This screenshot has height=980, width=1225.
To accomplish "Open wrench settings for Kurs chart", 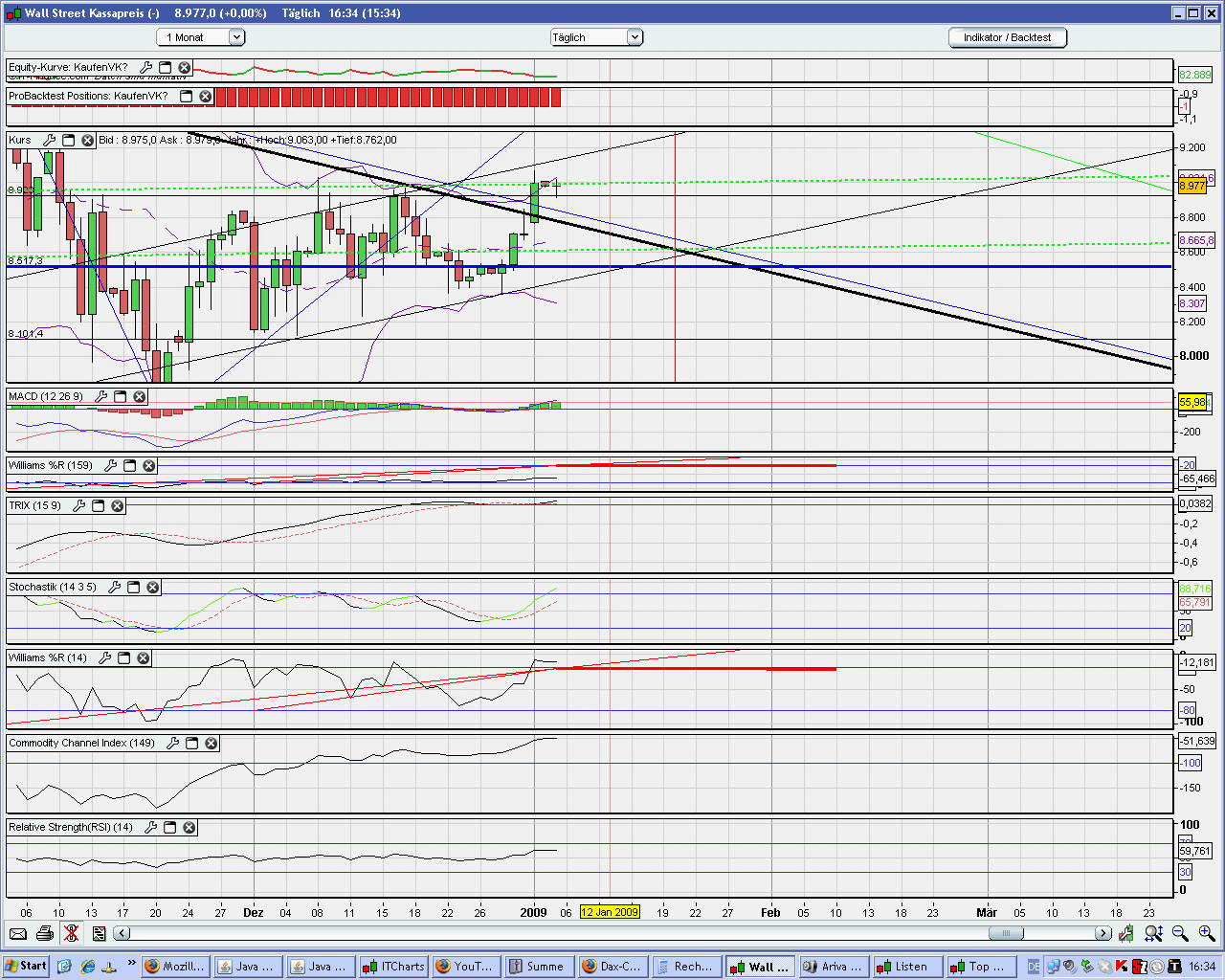I will pos(50,140).
